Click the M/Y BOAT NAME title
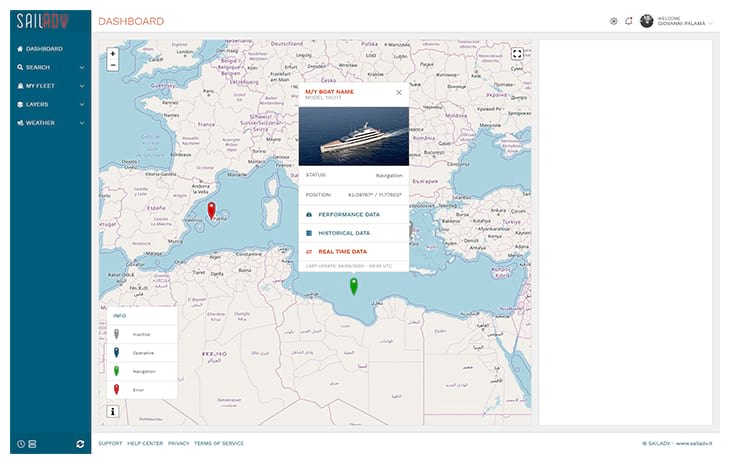The height and width of the screenshot is (464, 730). coord(330,92)
